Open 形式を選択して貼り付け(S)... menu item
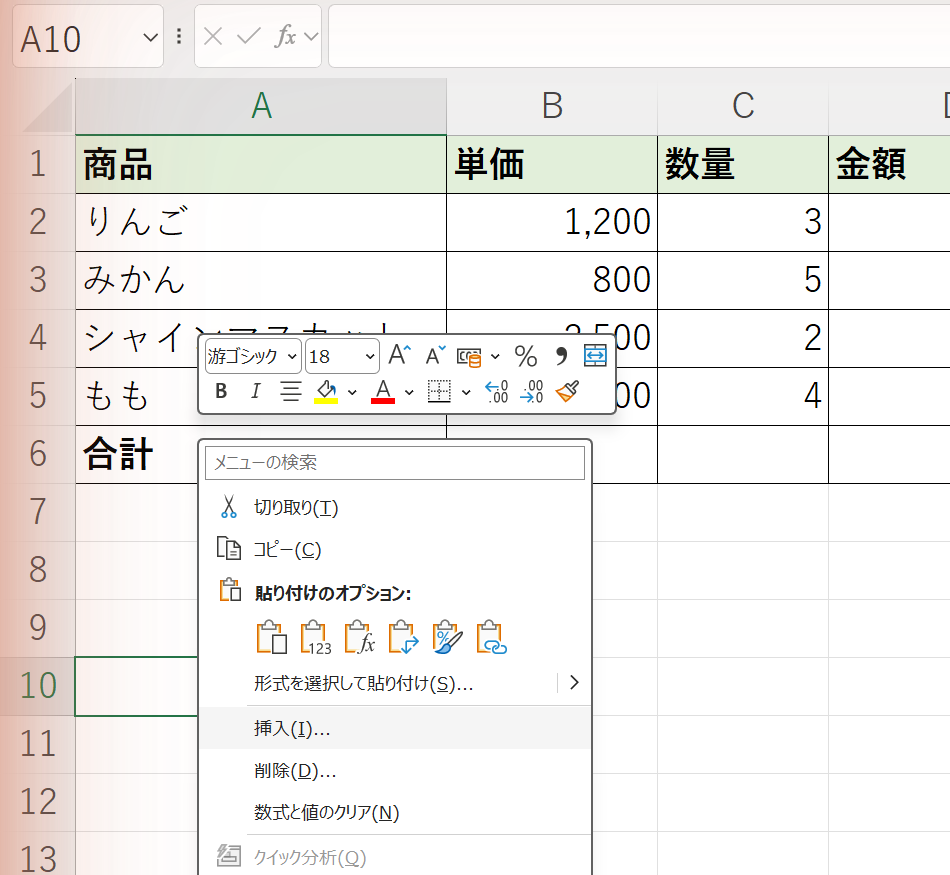The height and width of the screenshot is (875, 950). (395, 684)
